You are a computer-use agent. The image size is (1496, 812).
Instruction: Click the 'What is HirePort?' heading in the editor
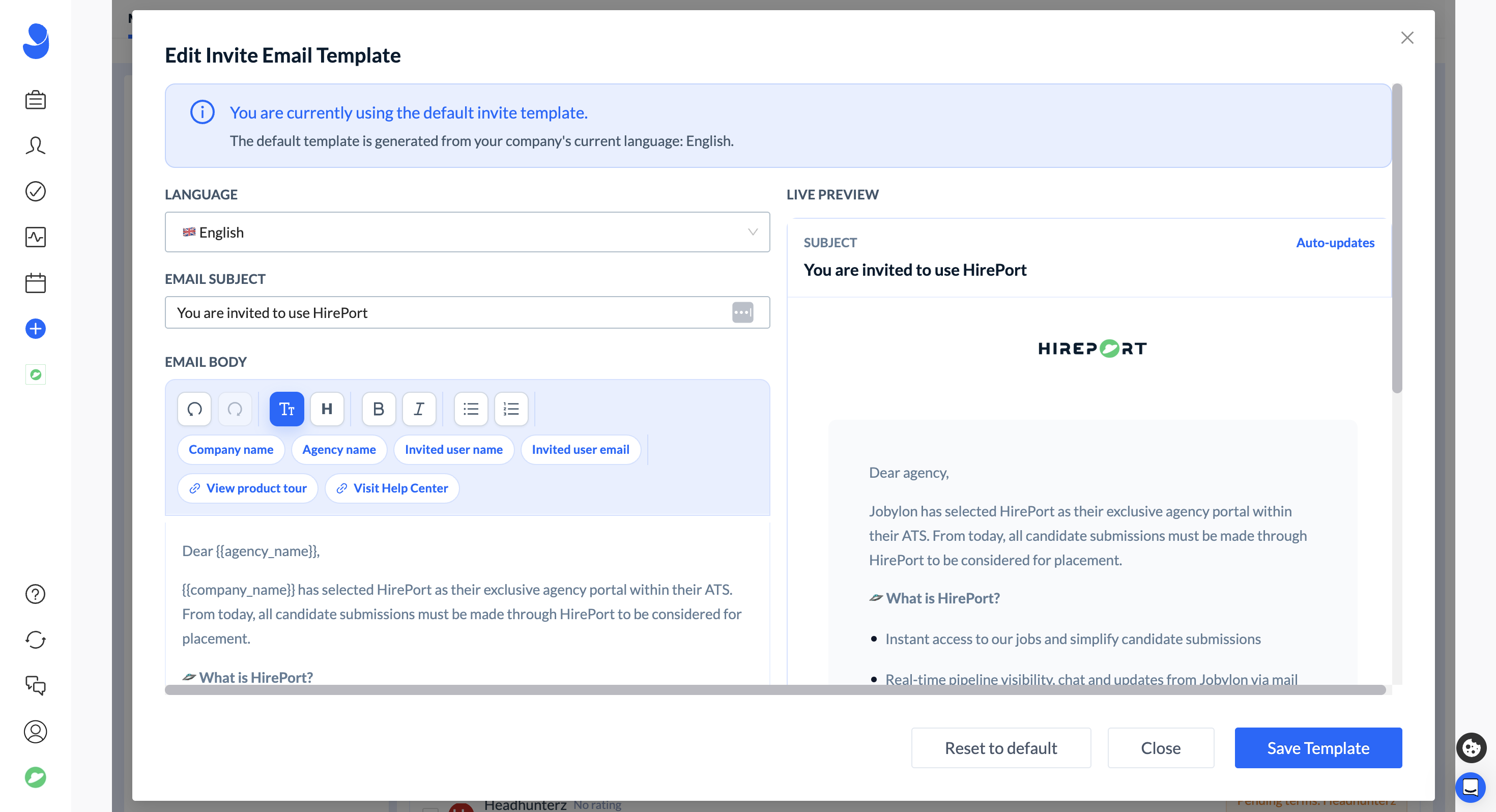[x=247, y=677]
